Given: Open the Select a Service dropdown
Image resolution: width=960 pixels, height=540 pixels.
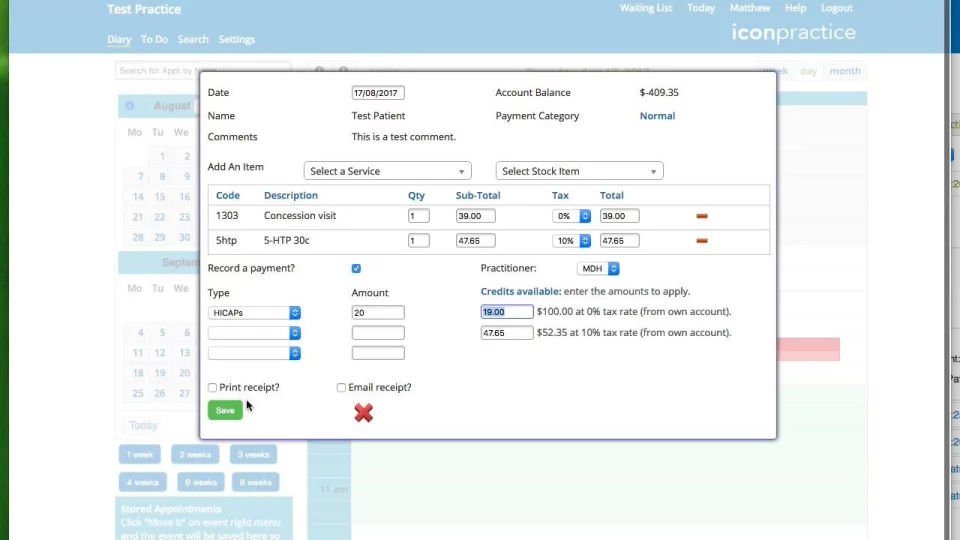Looking at the screenshot, I should pos(387,171).
